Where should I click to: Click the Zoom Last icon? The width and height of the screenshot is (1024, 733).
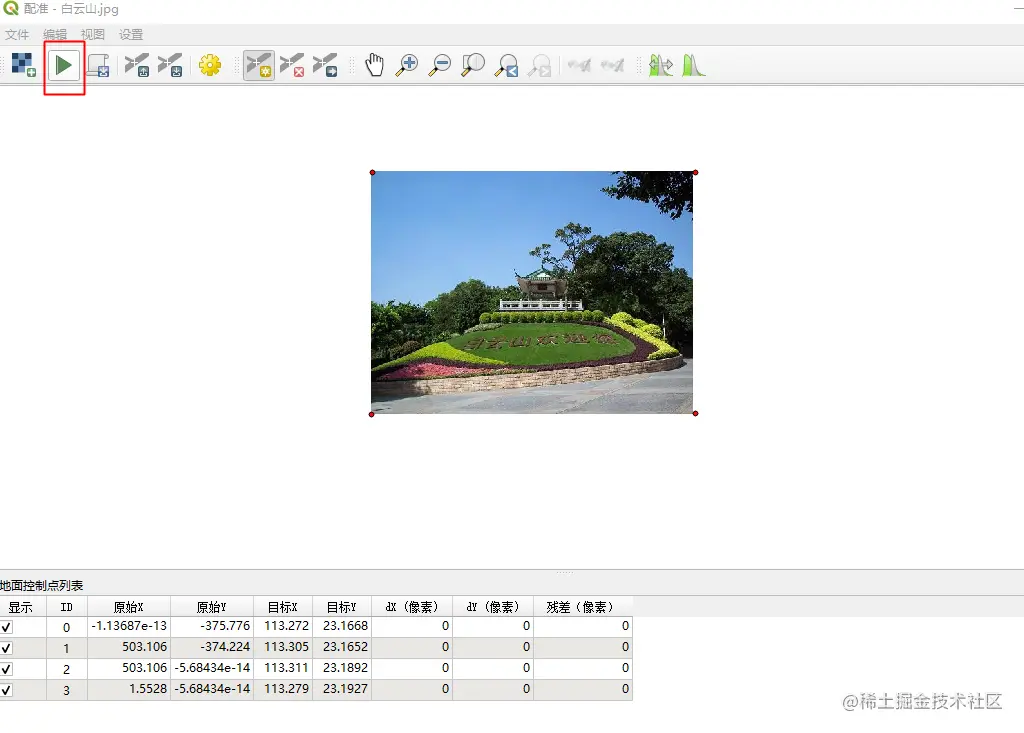(x=506, y=65)
